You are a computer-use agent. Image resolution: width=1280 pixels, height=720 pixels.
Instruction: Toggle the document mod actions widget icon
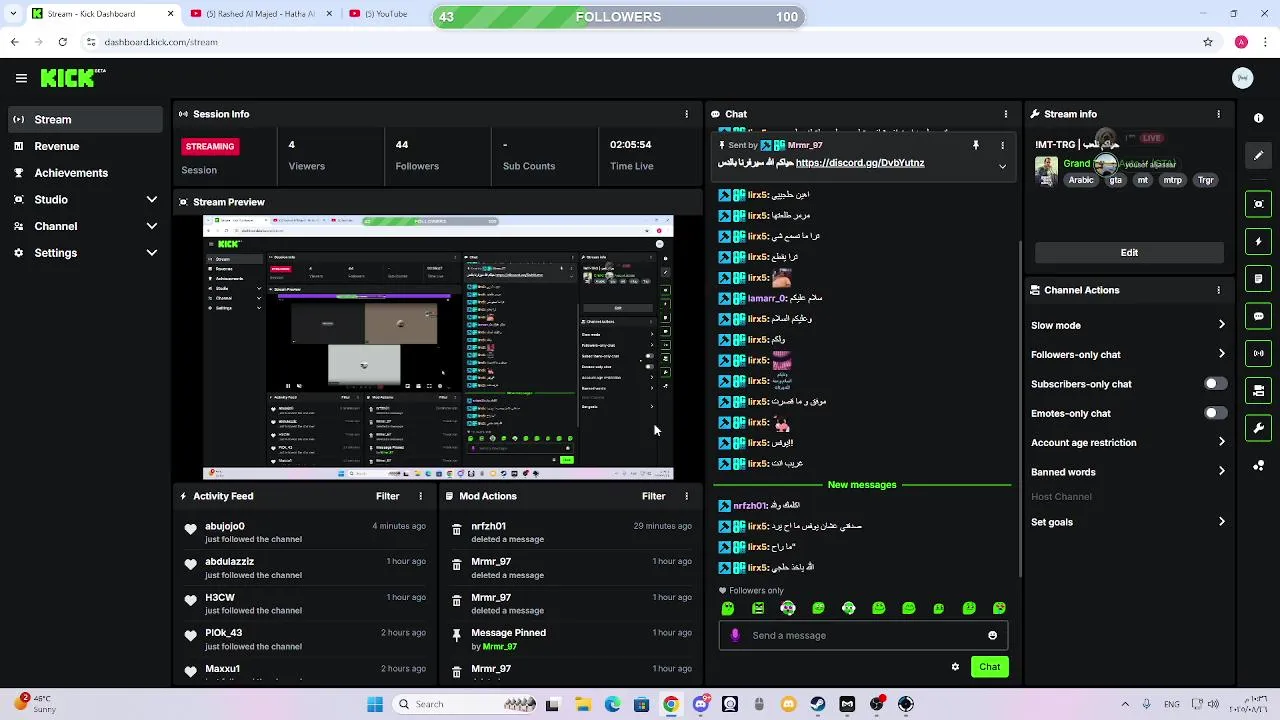(x=1258, y=279)
